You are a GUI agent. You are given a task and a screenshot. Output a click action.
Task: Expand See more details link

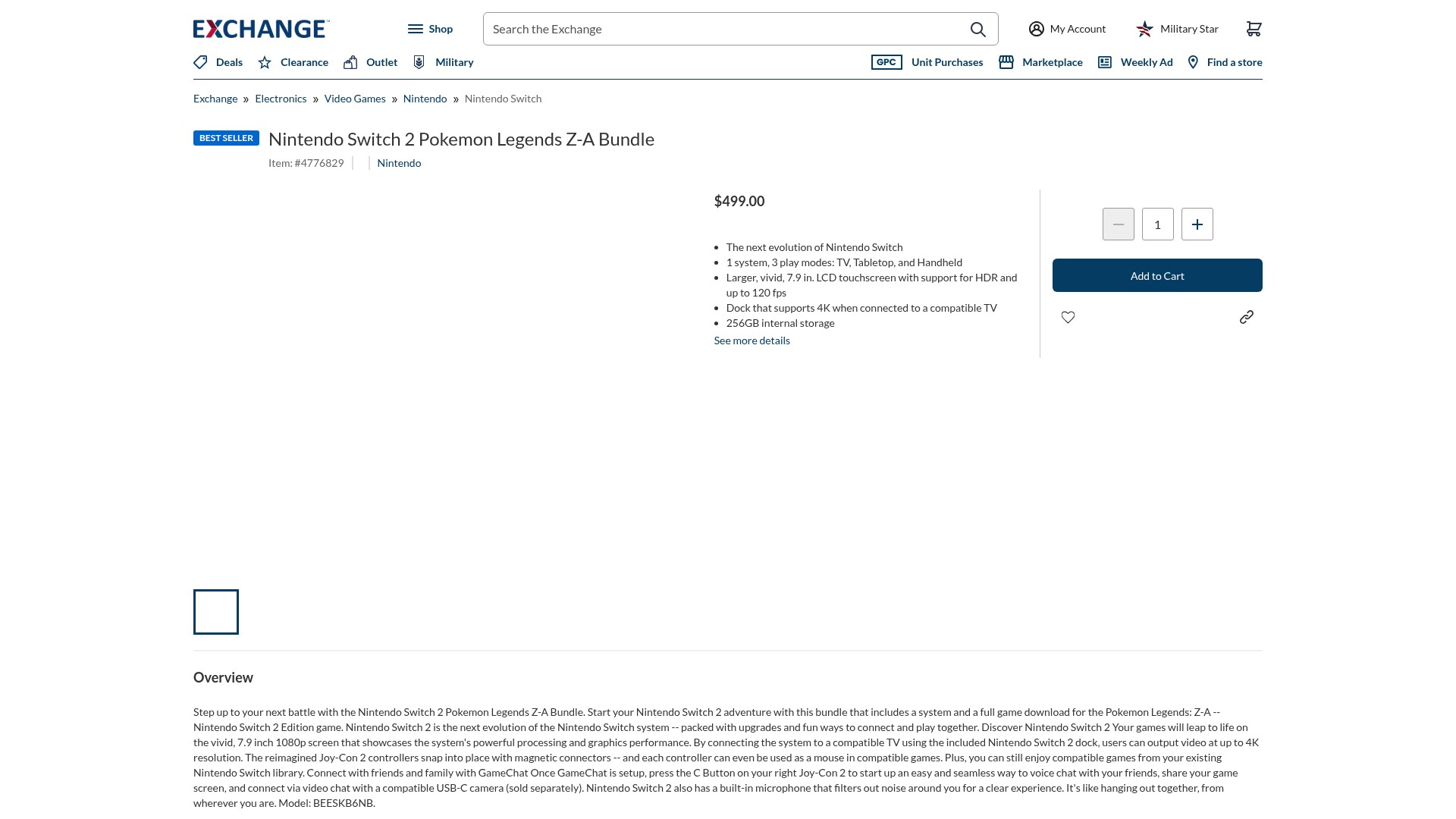pos(752,340)
